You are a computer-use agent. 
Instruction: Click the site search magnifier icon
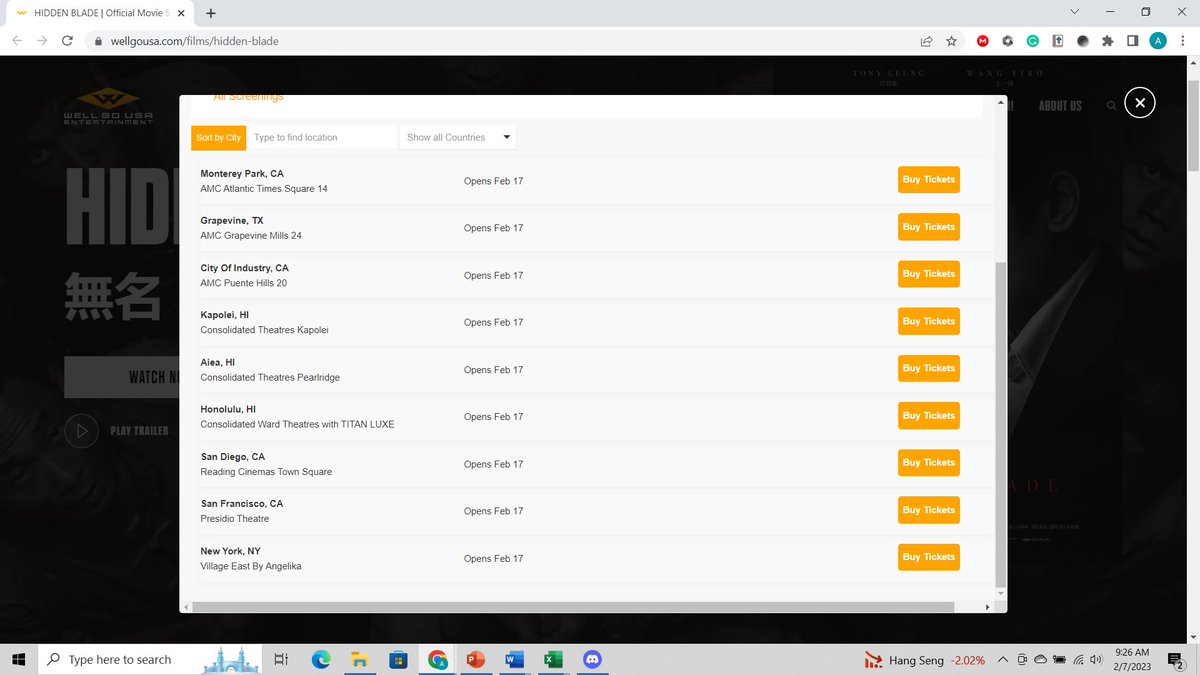[1111, 106]
